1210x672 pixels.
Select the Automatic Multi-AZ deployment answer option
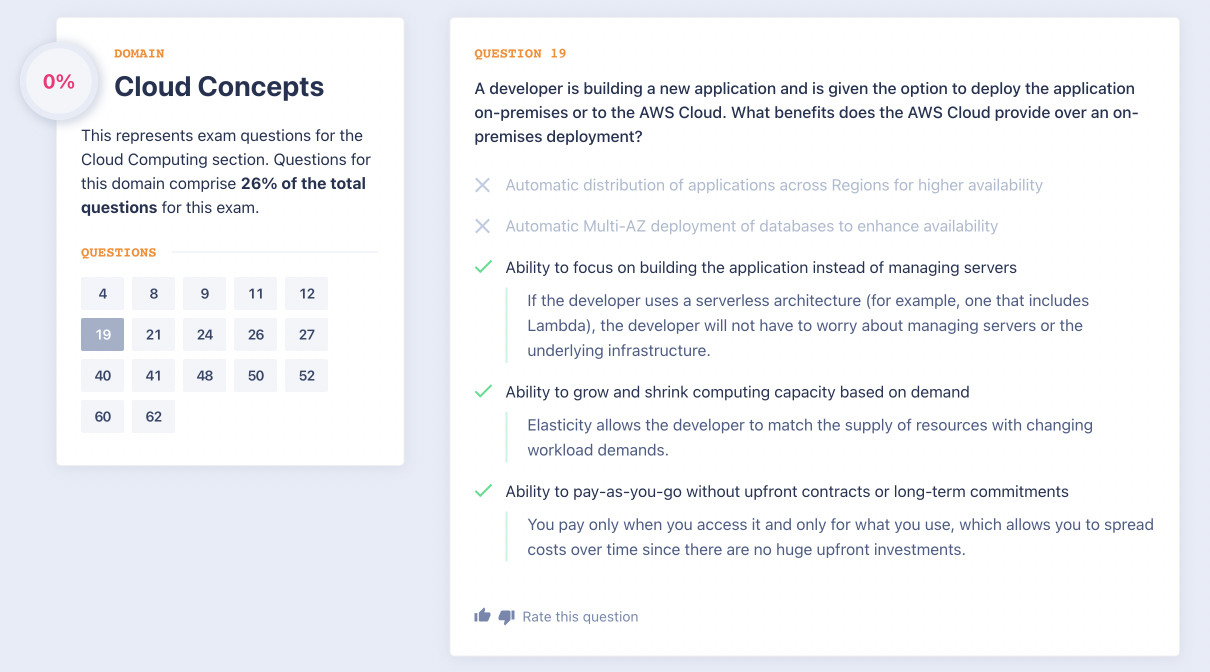[x=751, y=226]
